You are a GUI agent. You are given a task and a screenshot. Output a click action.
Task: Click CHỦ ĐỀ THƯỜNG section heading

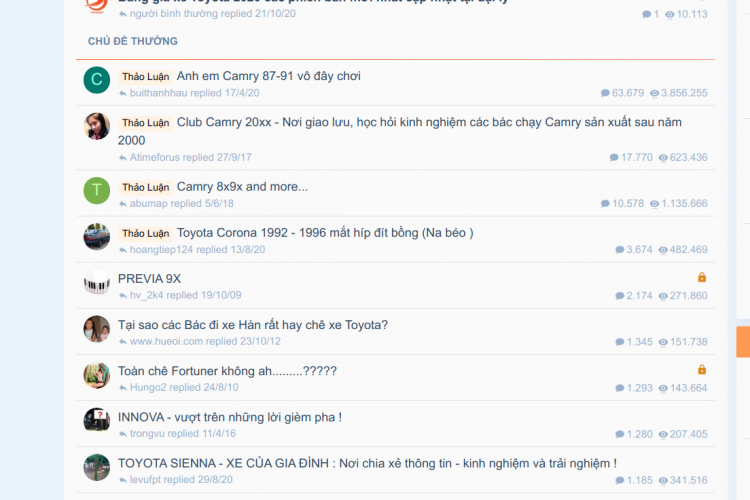point(132,41)
